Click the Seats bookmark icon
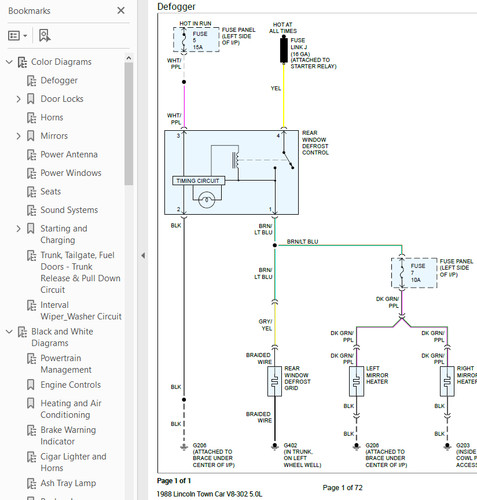Screen dimensions: 477x500 point(31,191)
